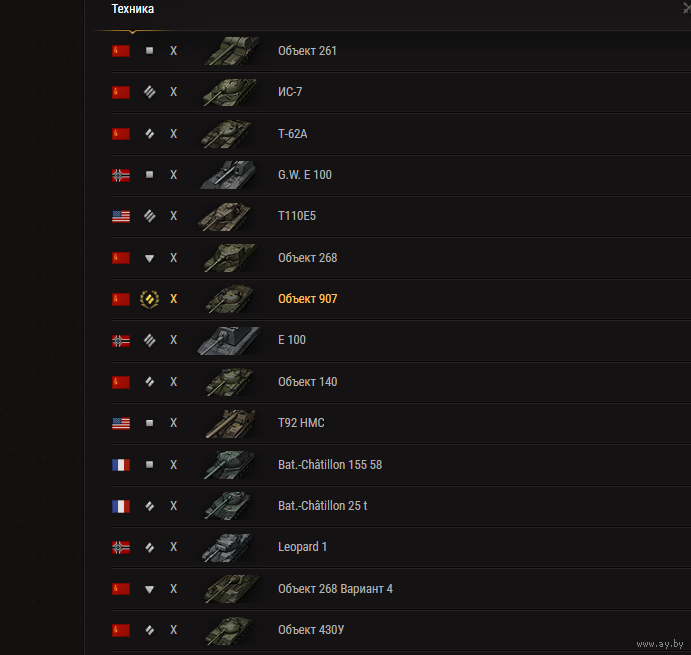Open the Bat.-Châtillon 155 58 entry

pyautogui.click(x=330, y=465)
